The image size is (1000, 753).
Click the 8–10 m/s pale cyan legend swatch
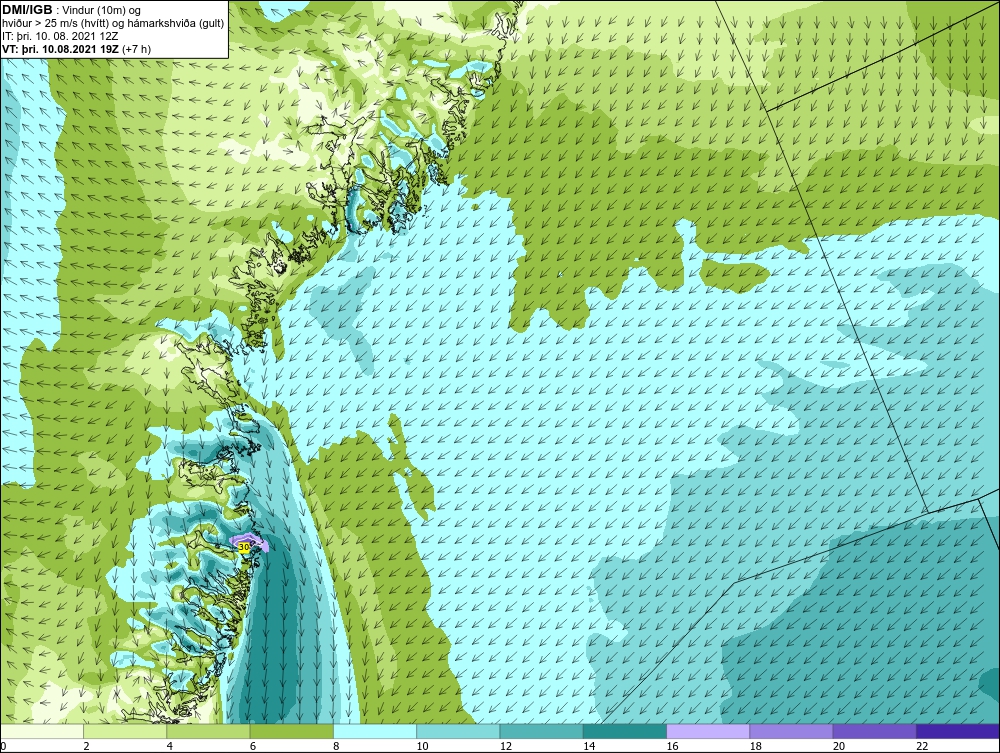click(375, 731)
